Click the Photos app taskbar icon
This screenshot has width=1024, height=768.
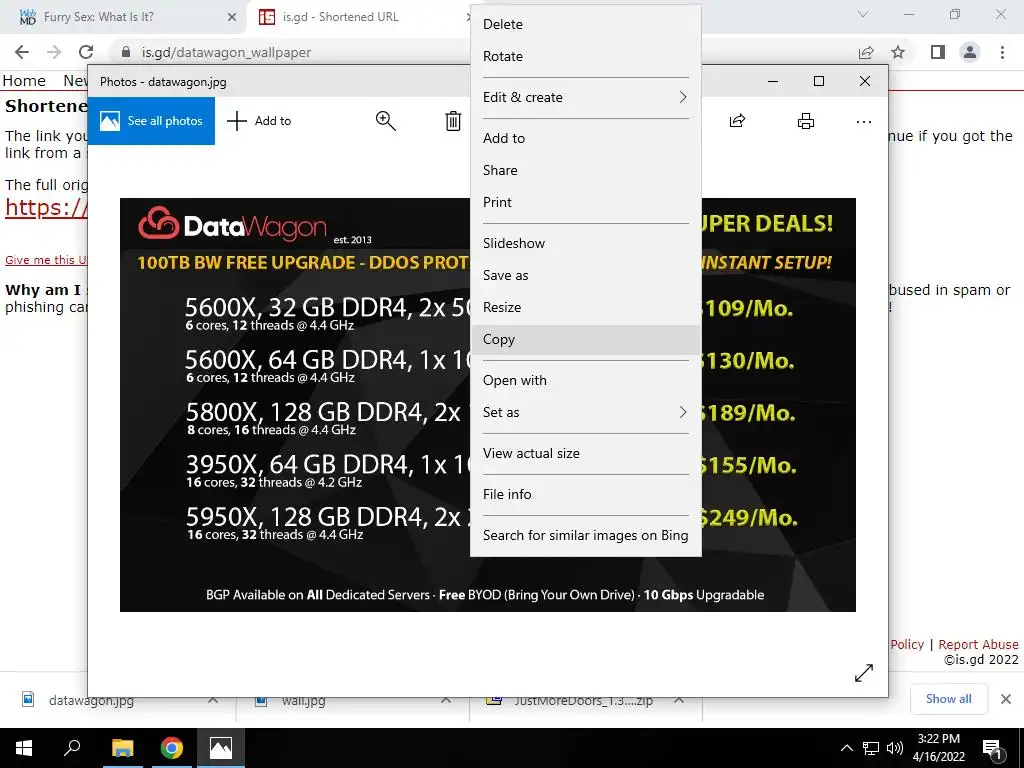click(221, 748)
